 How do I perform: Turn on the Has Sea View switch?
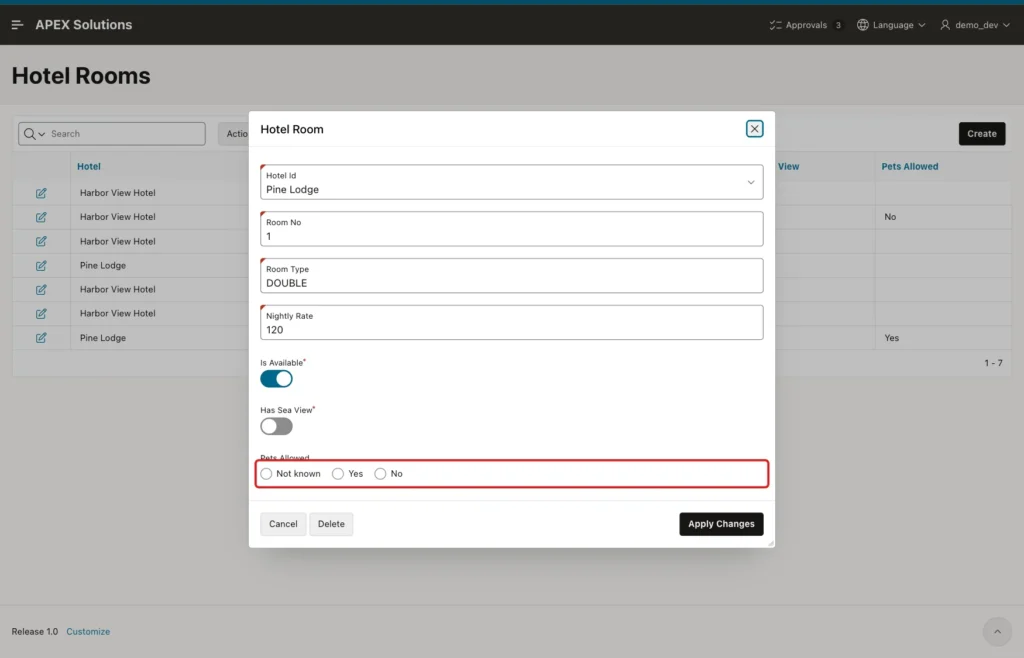point(276,426)
